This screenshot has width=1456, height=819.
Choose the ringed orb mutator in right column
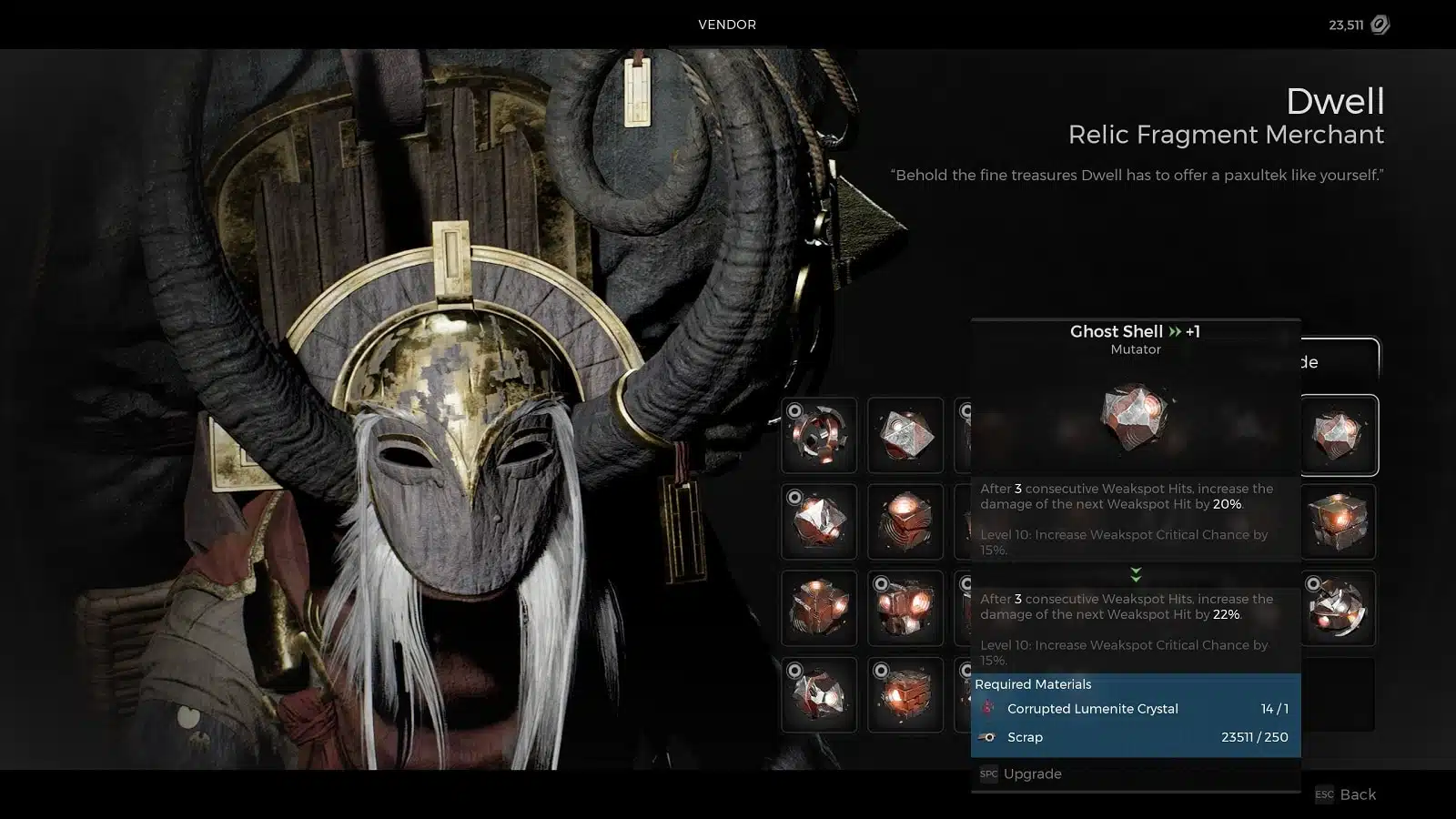1338,608
